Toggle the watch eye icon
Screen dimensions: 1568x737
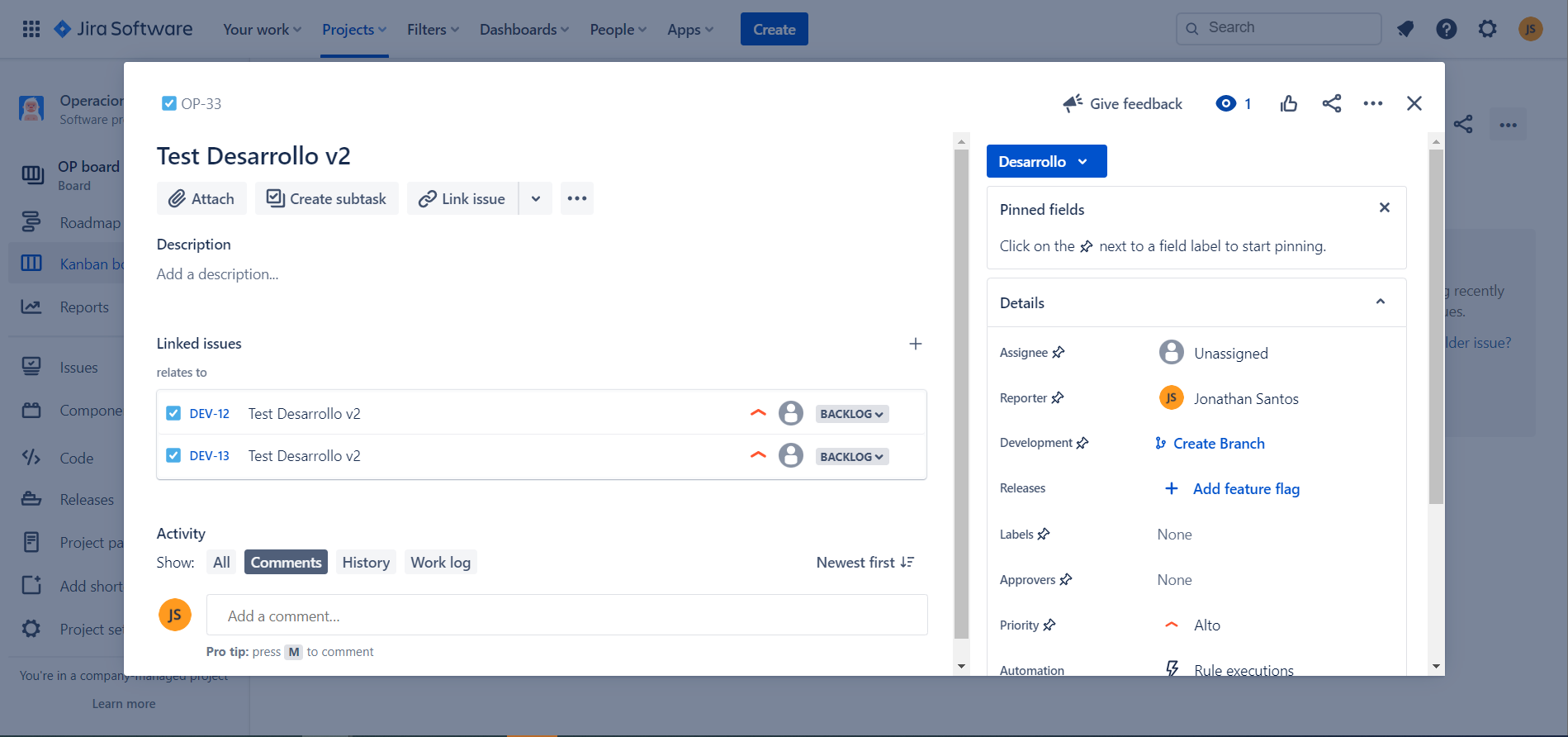1225,103
